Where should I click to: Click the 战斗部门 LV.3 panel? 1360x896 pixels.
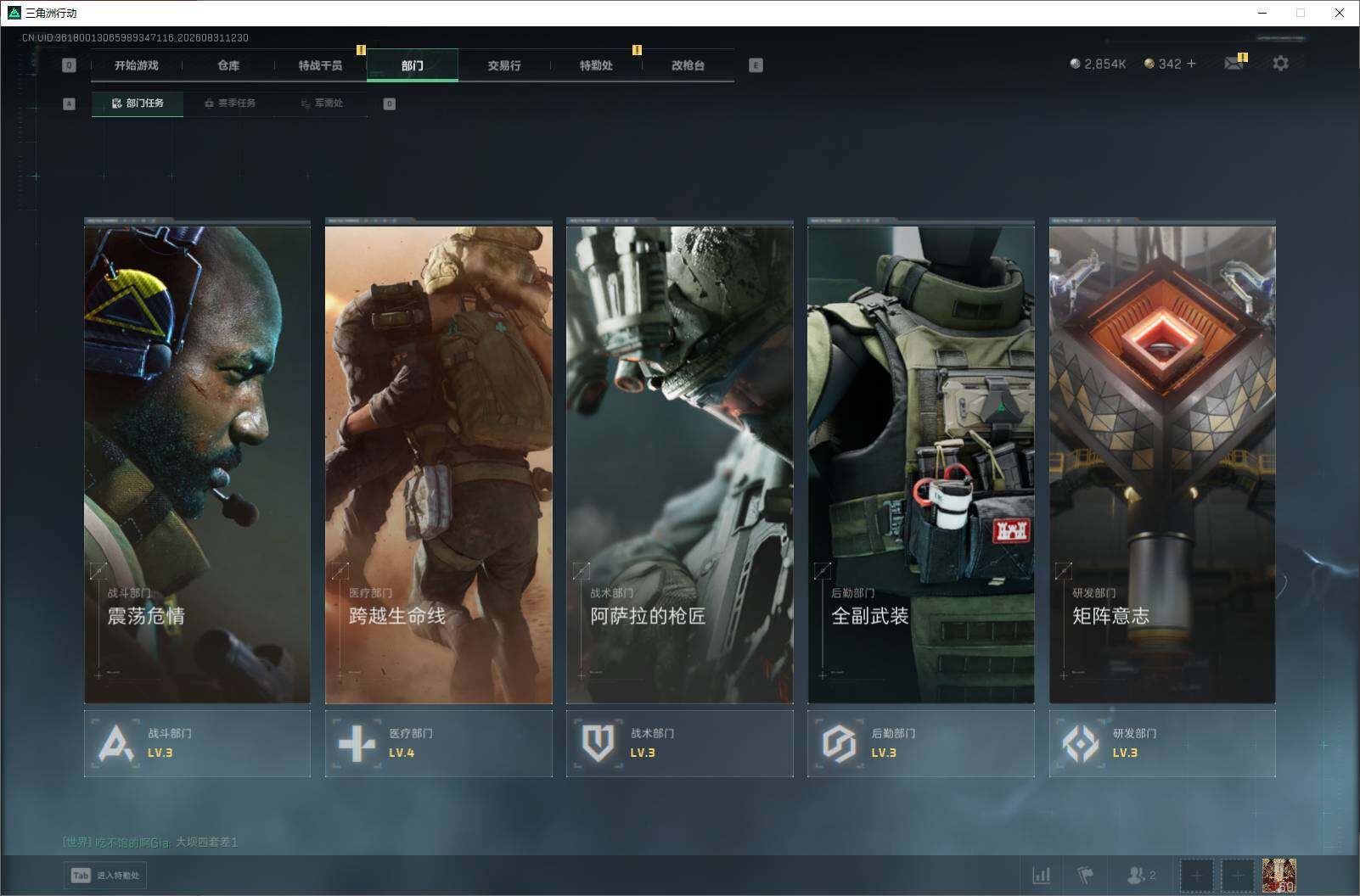(197, 743)
